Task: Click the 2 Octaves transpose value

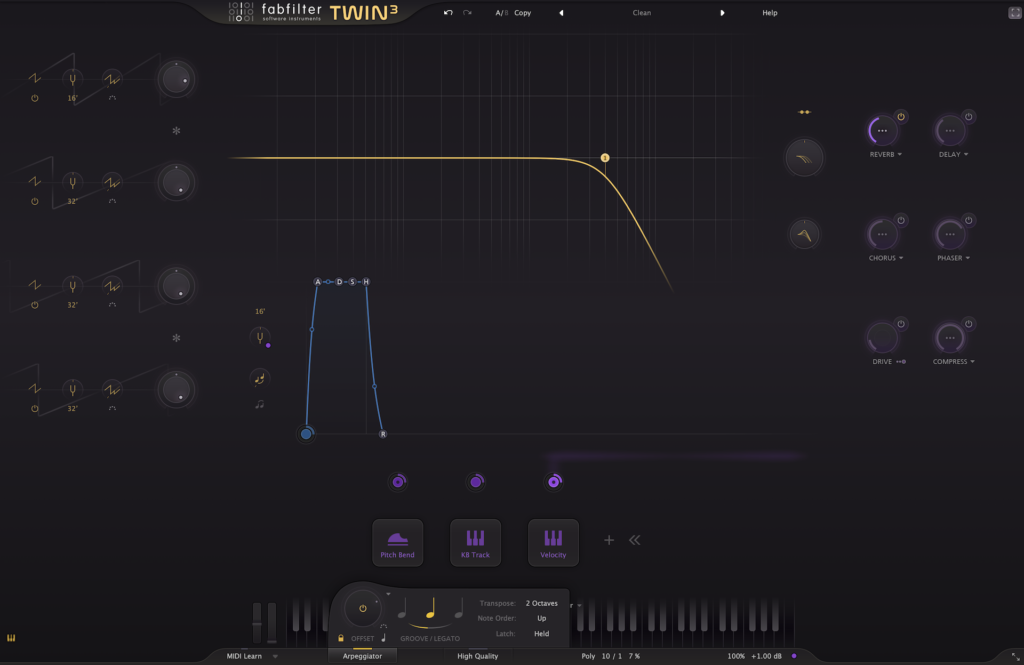Action: pyautogui.click(x=541, y=603)
